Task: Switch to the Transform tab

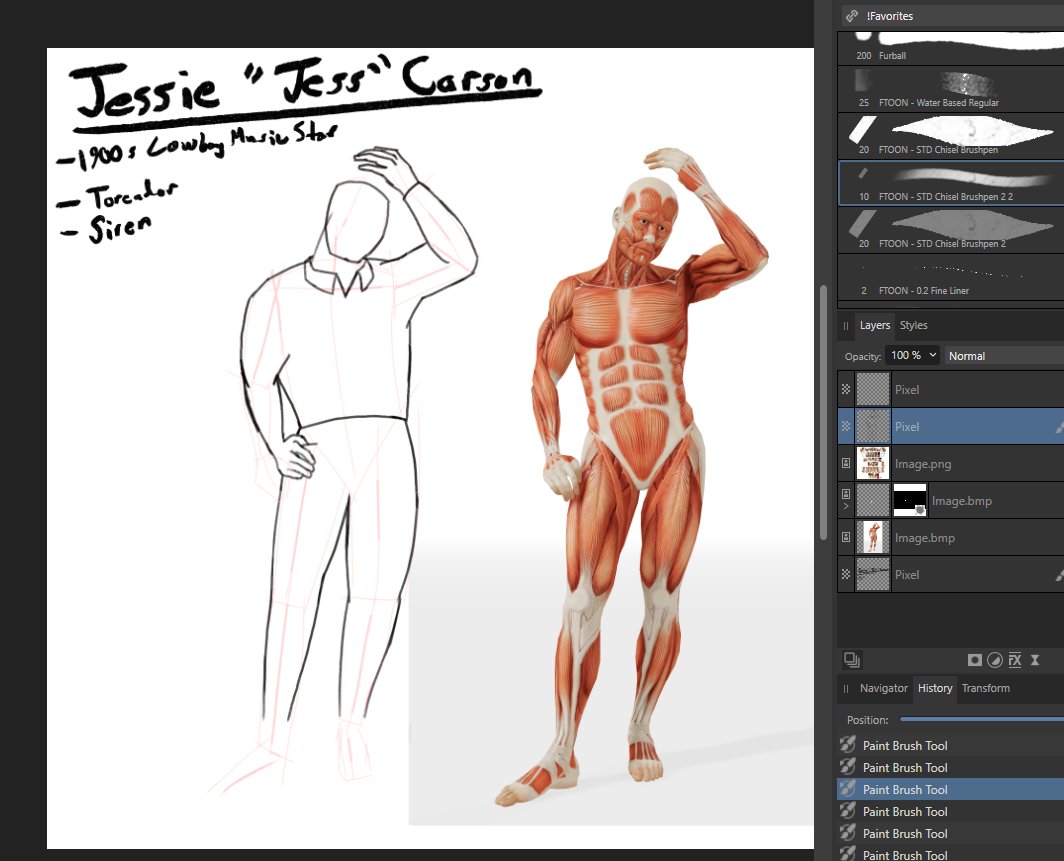Action: [985, 688]
